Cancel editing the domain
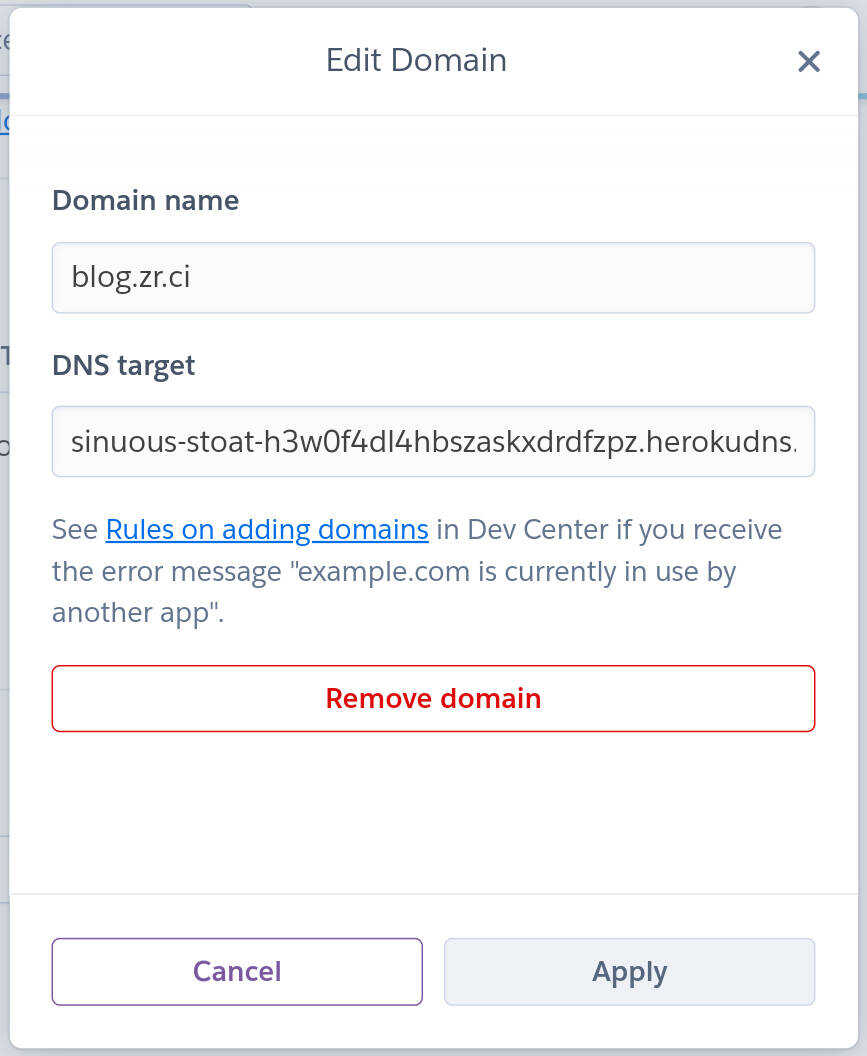867x1056 pixels. tap(237, 971)
